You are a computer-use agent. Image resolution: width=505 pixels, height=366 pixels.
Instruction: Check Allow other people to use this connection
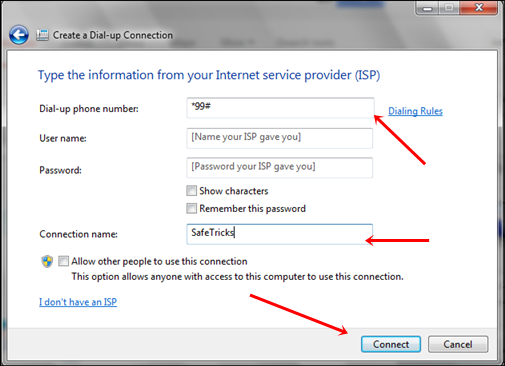tap(63, 261)
